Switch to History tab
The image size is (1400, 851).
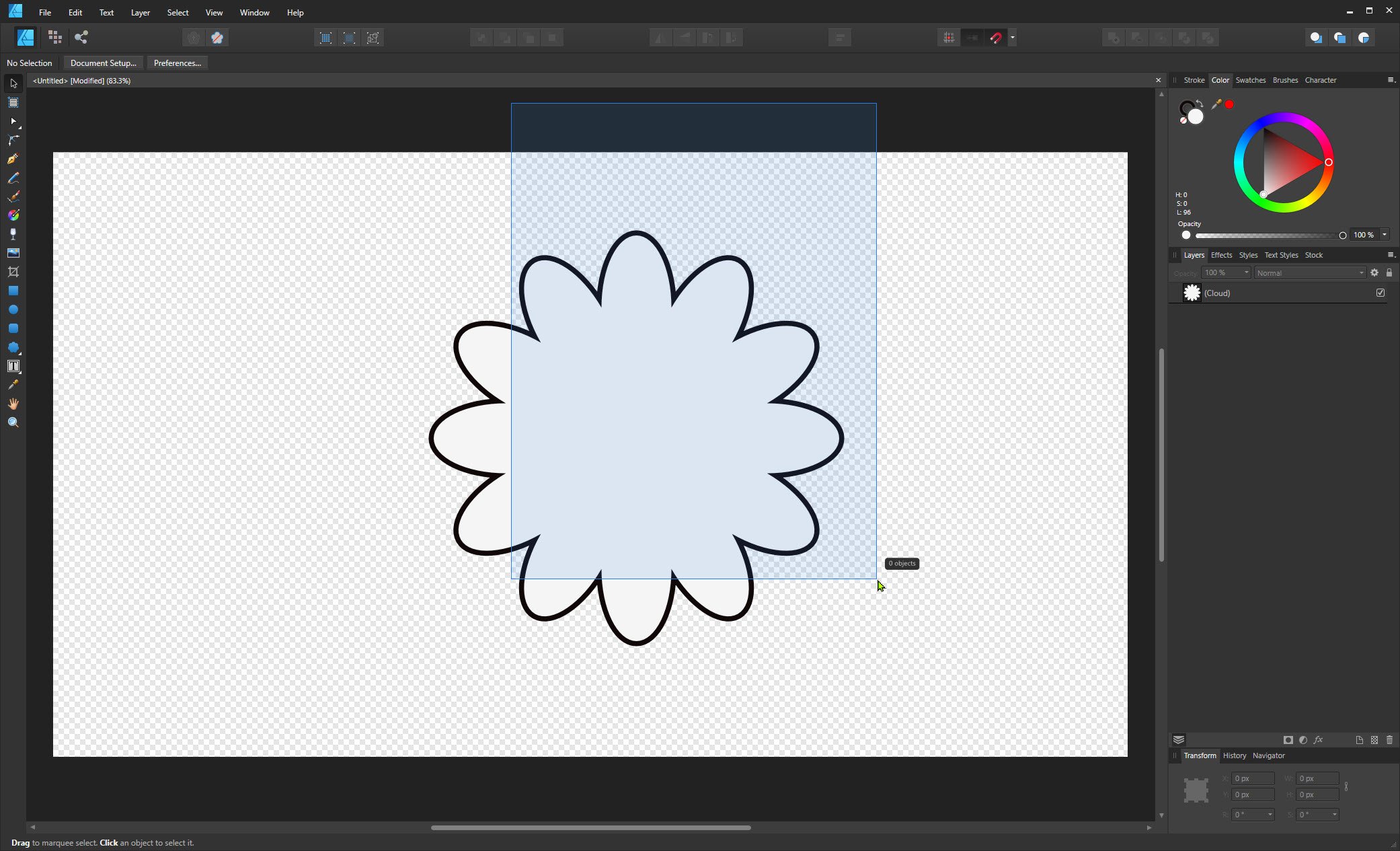point(1234,755)
